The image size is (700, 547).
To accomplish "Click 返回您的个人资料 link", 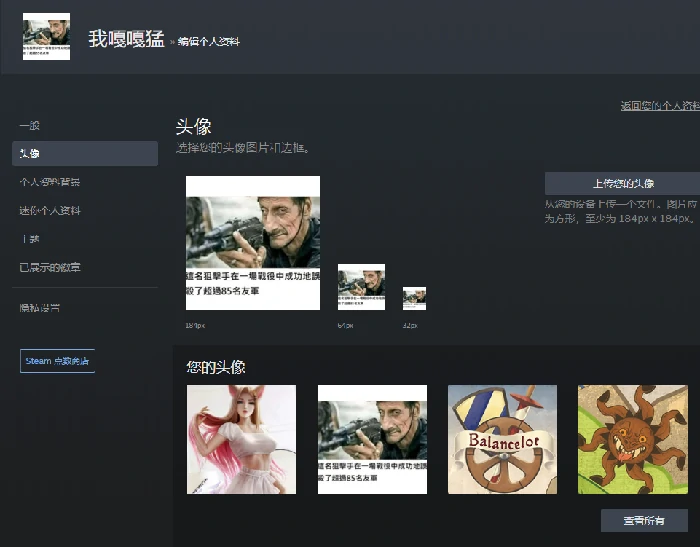I will (659, 105).
